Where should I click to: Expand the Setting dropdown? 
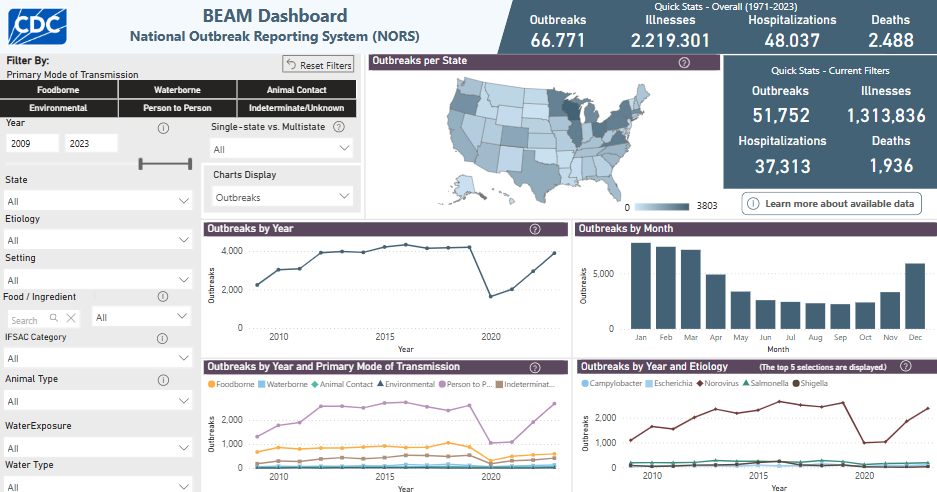point(98,280)
